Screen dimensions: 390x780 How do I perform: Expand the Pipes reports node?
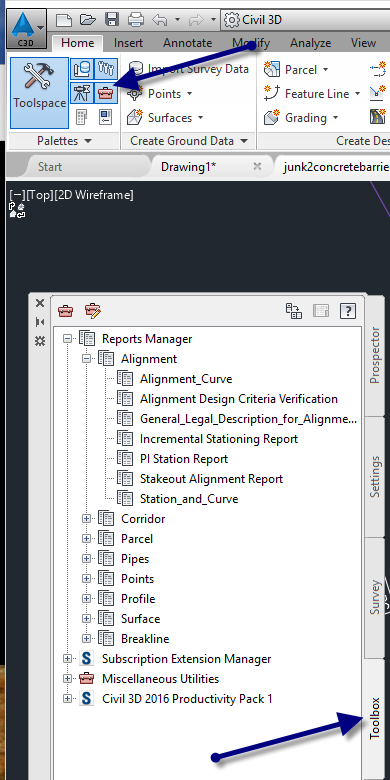tap(87, 559)
